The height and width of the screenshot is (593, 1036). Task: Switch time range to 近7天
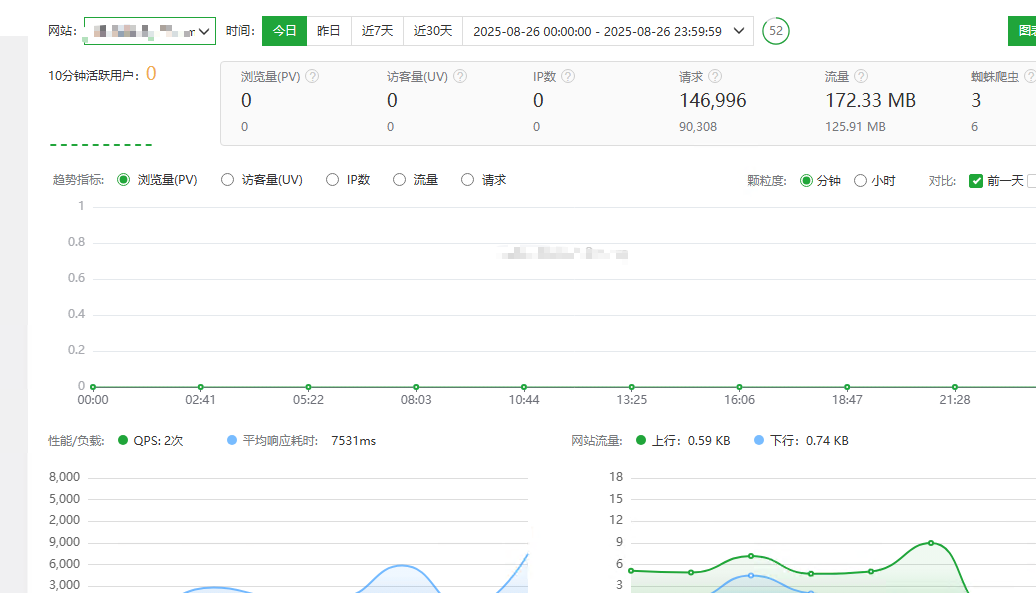click(x=377, y=31)
